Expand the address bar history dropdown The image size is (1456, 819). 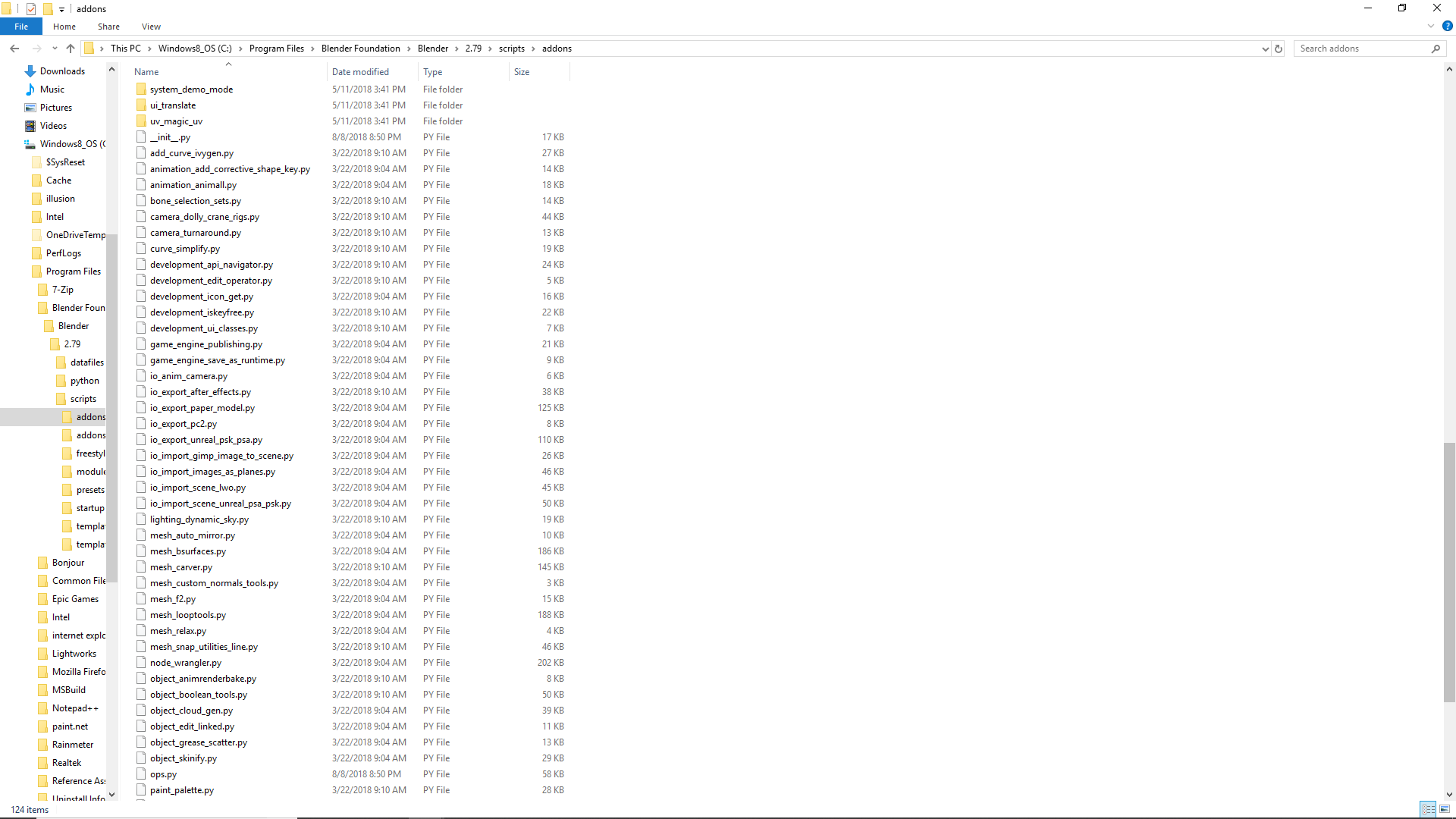1265,49
